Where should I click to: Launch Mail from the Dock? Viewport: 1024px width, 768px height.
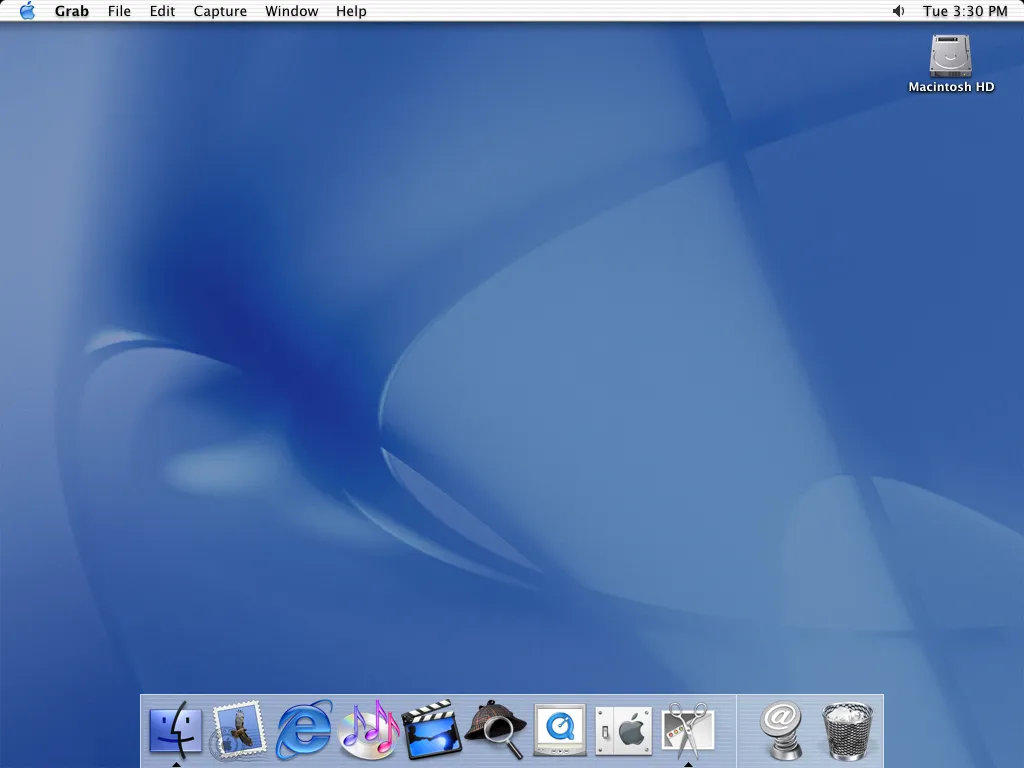[x=238, y=728]
